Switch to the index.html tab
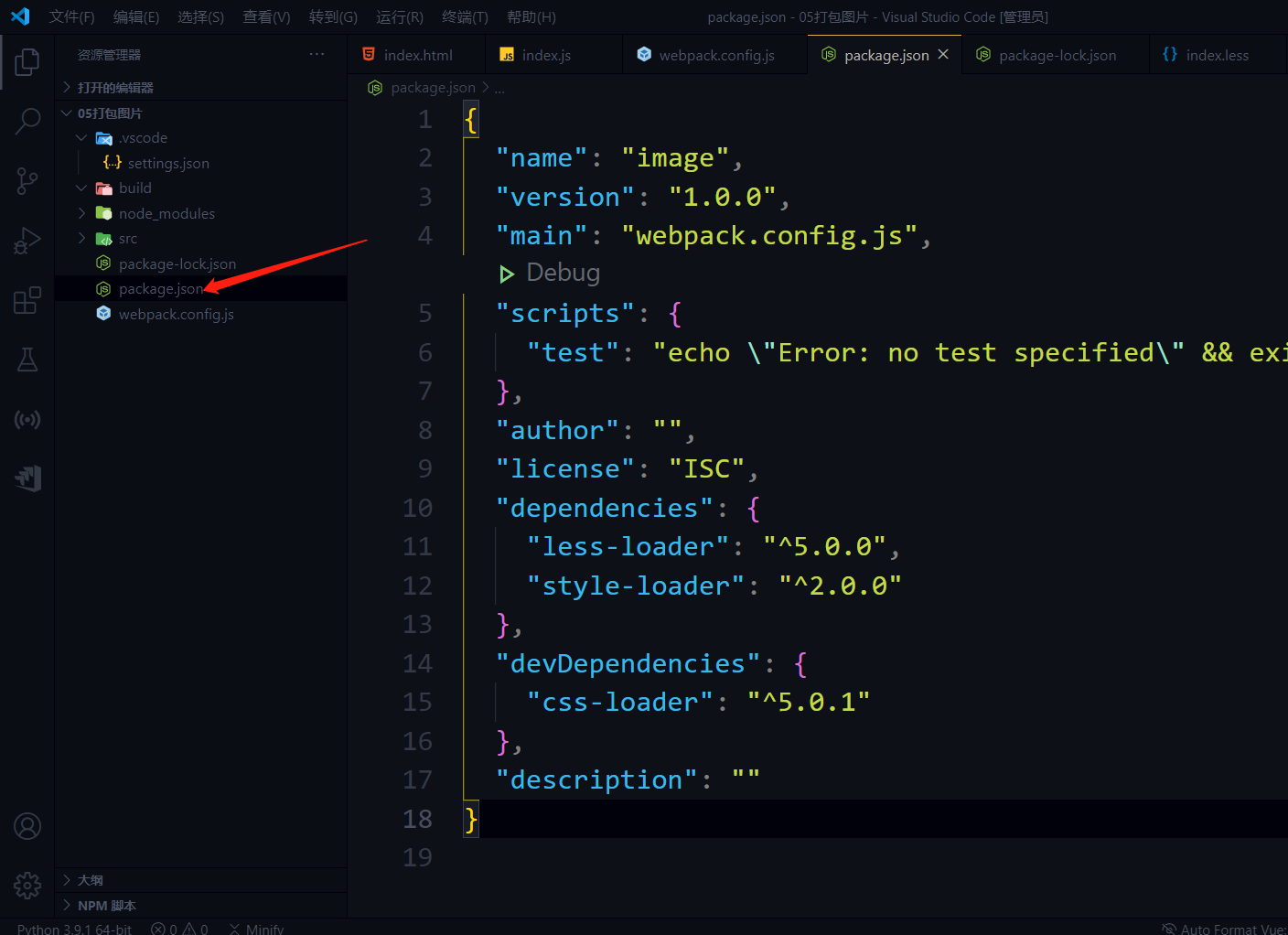This screenshot has height=935, width=1288. coord(416,55)
